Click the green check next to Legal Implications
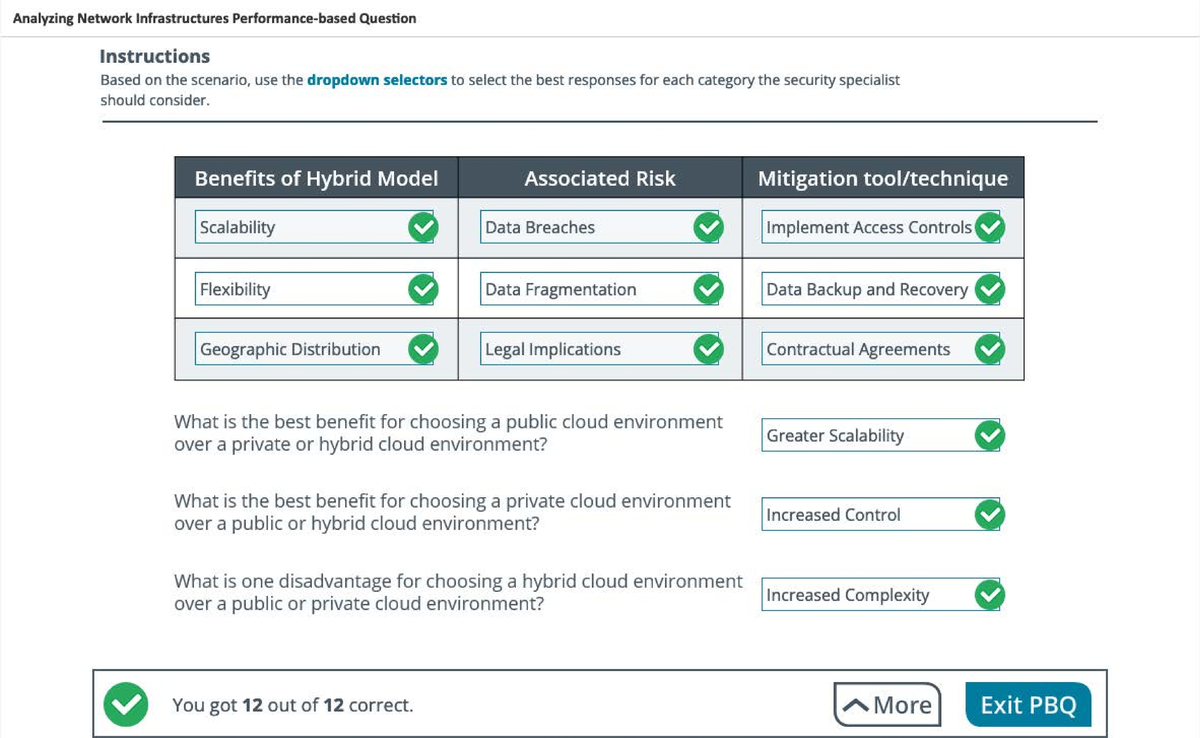Screen dimensions: 1200x738 (708, 349)
